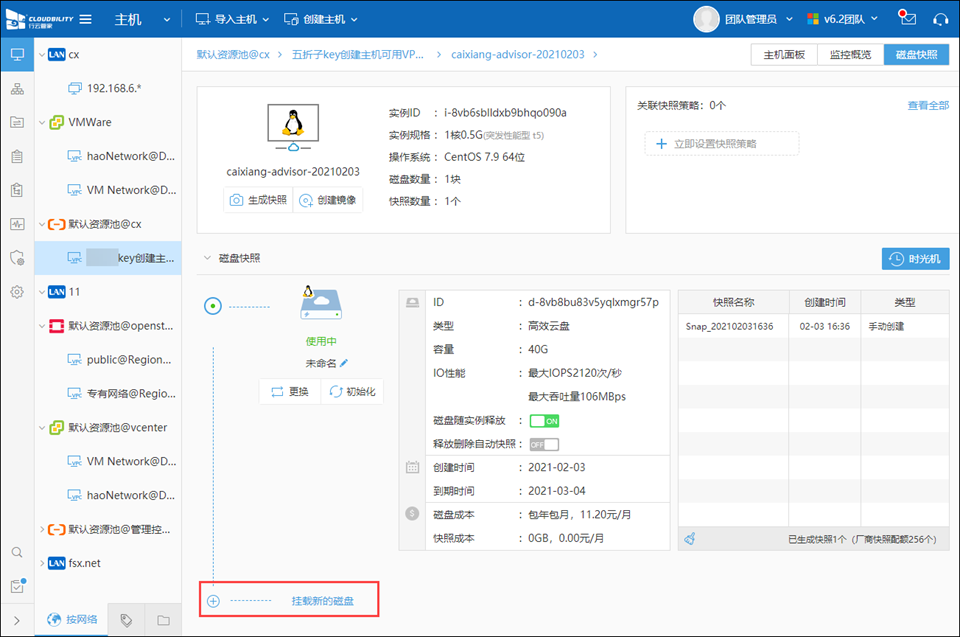
Task: Click the hamburger menu icon beside logo
Action: pos(86,19)
